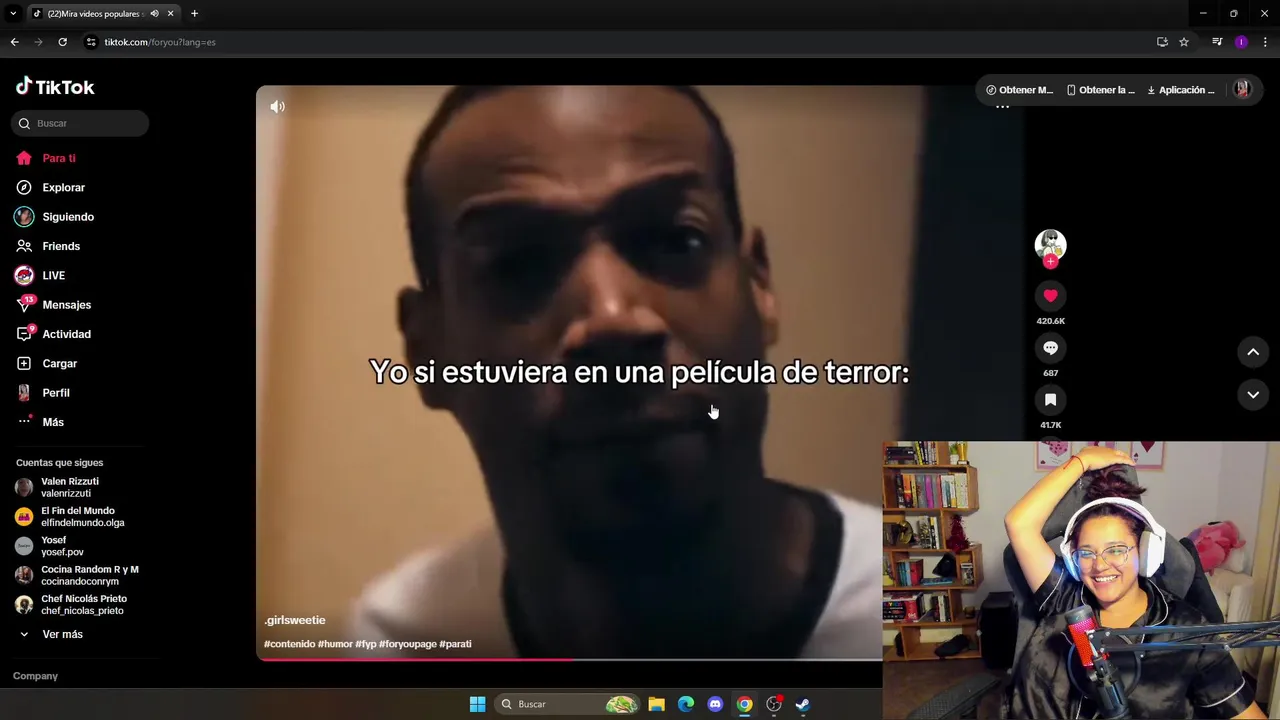Open Windows Start menu

click(477, 704)
